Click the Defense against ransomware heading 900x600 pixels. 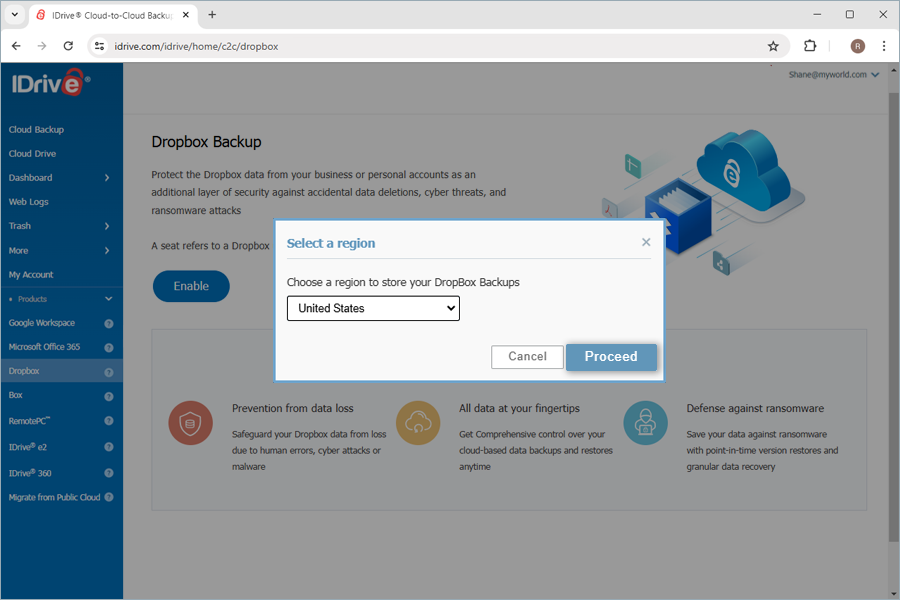click(755, 408)
